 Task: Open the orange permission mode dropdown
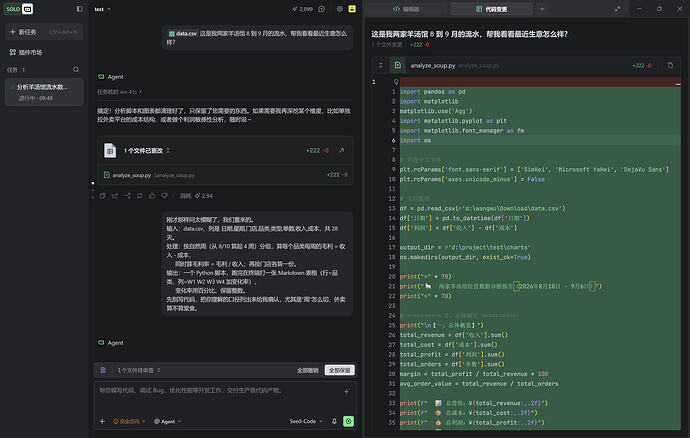(x=129, y=421)
